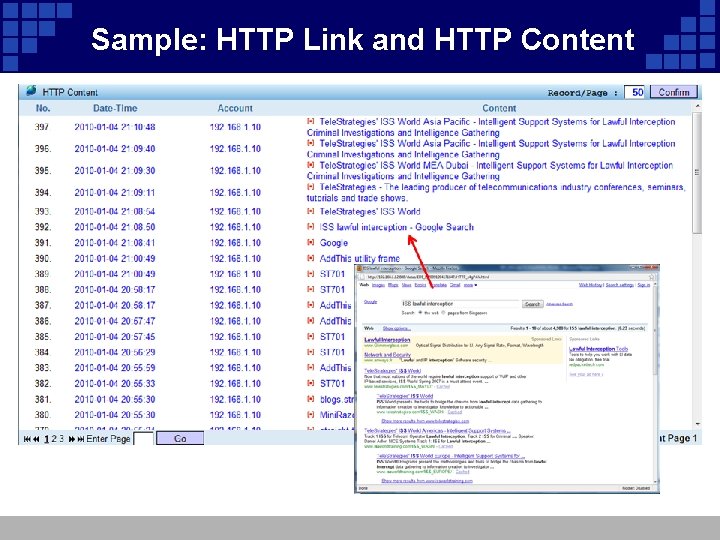Click the Confirm button for Record/Page
The width and height of the screenshot is (720, 540).
click(x=674, y=92)
